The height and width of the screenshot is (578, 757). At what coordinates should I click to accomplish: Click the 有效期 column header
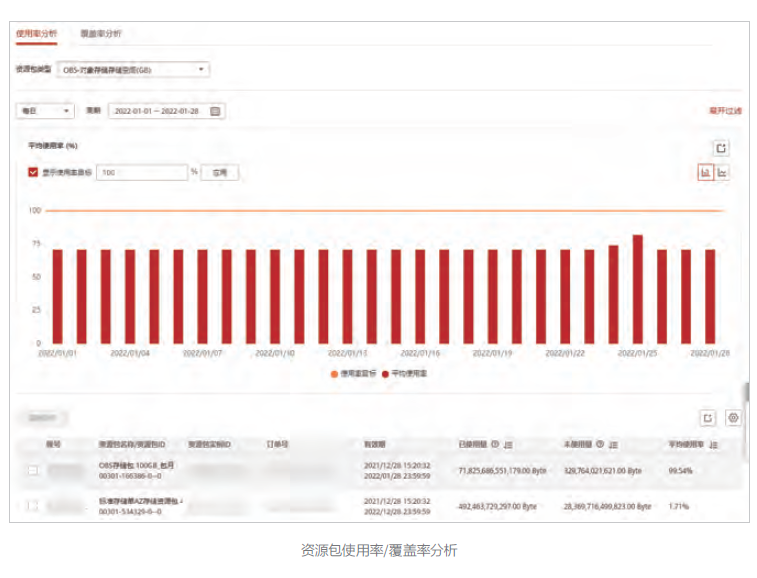[x=375, y=444]
